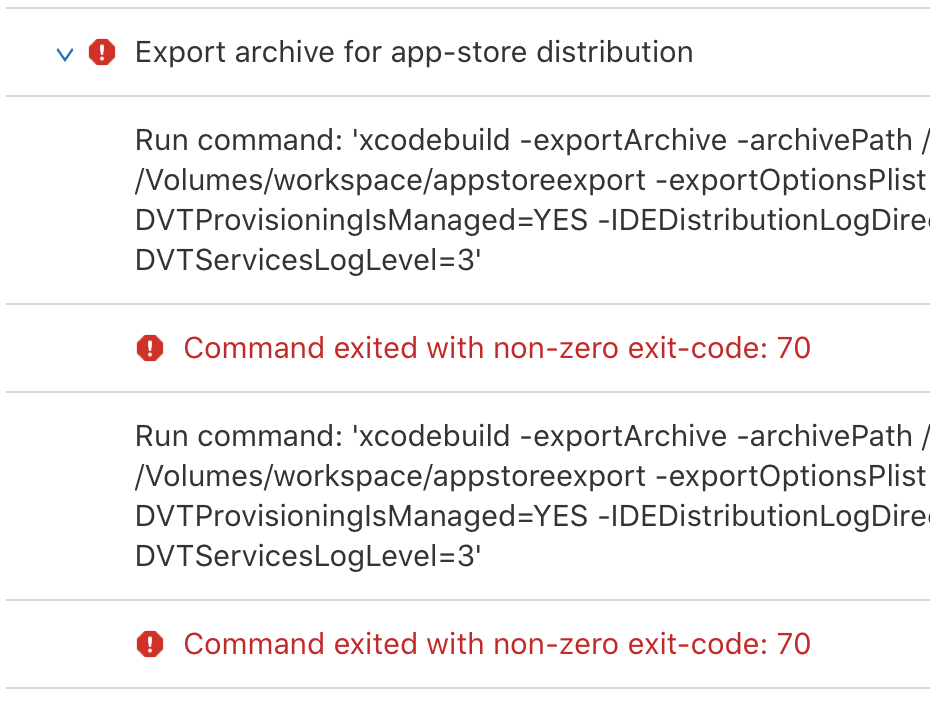Click "-IDEDistributionLogDire" flag in first command
Image resolution: width=930 pixels, height=702 pixels.
[764, 221]
